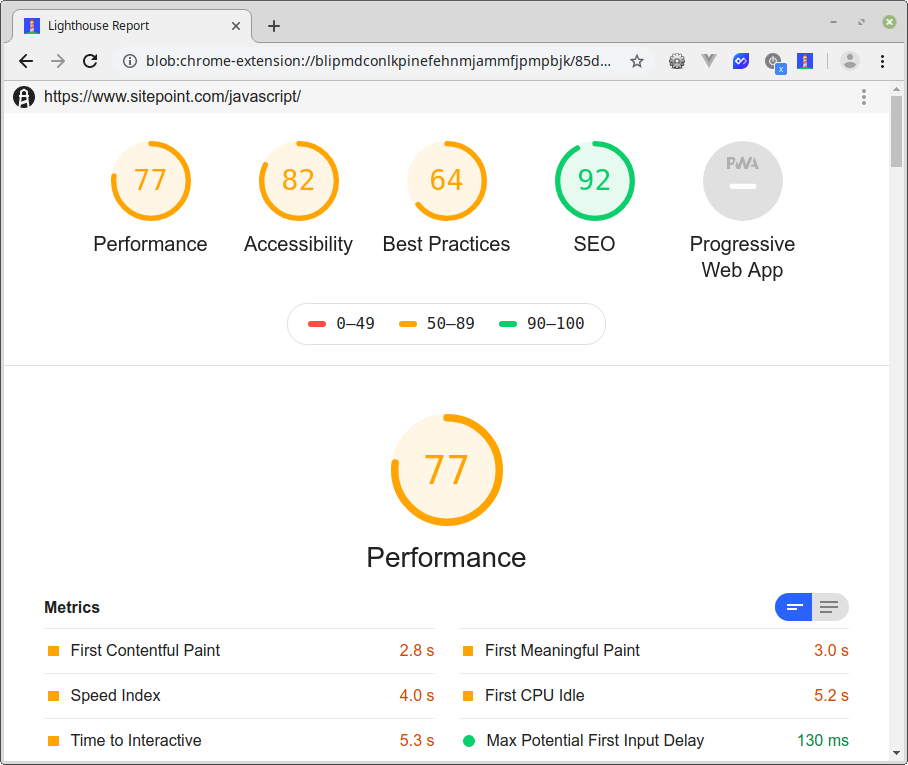
Task: Open the Chrome profile avatar
Action: click(850, 61)
